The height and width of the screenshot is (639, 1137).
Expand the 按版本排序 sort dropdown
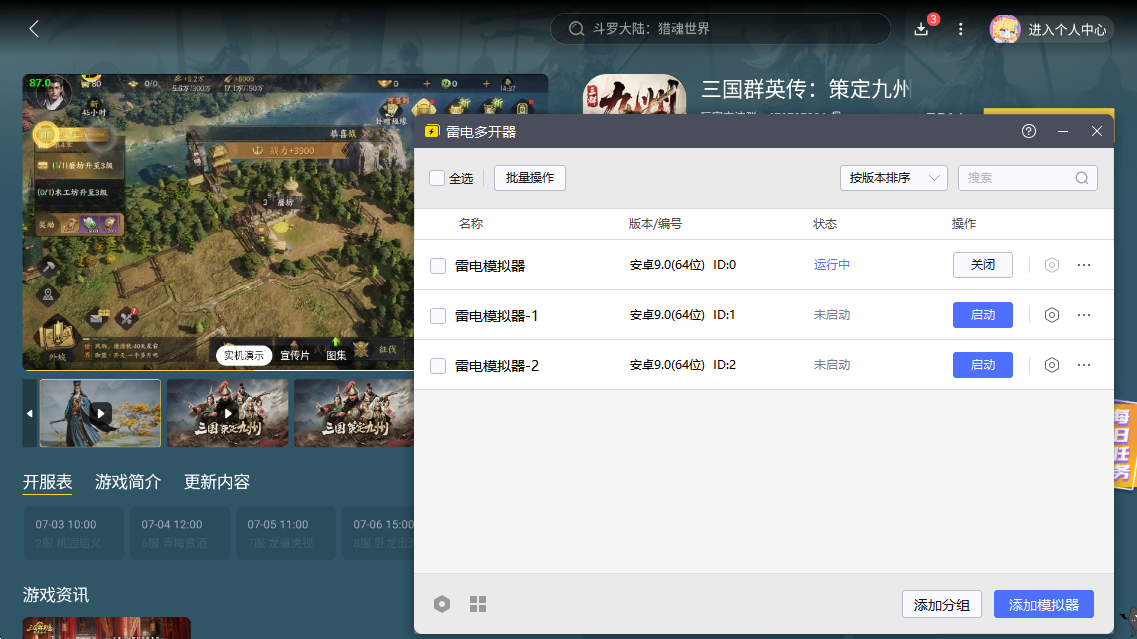pyautogui.click(x=893, y=178)
